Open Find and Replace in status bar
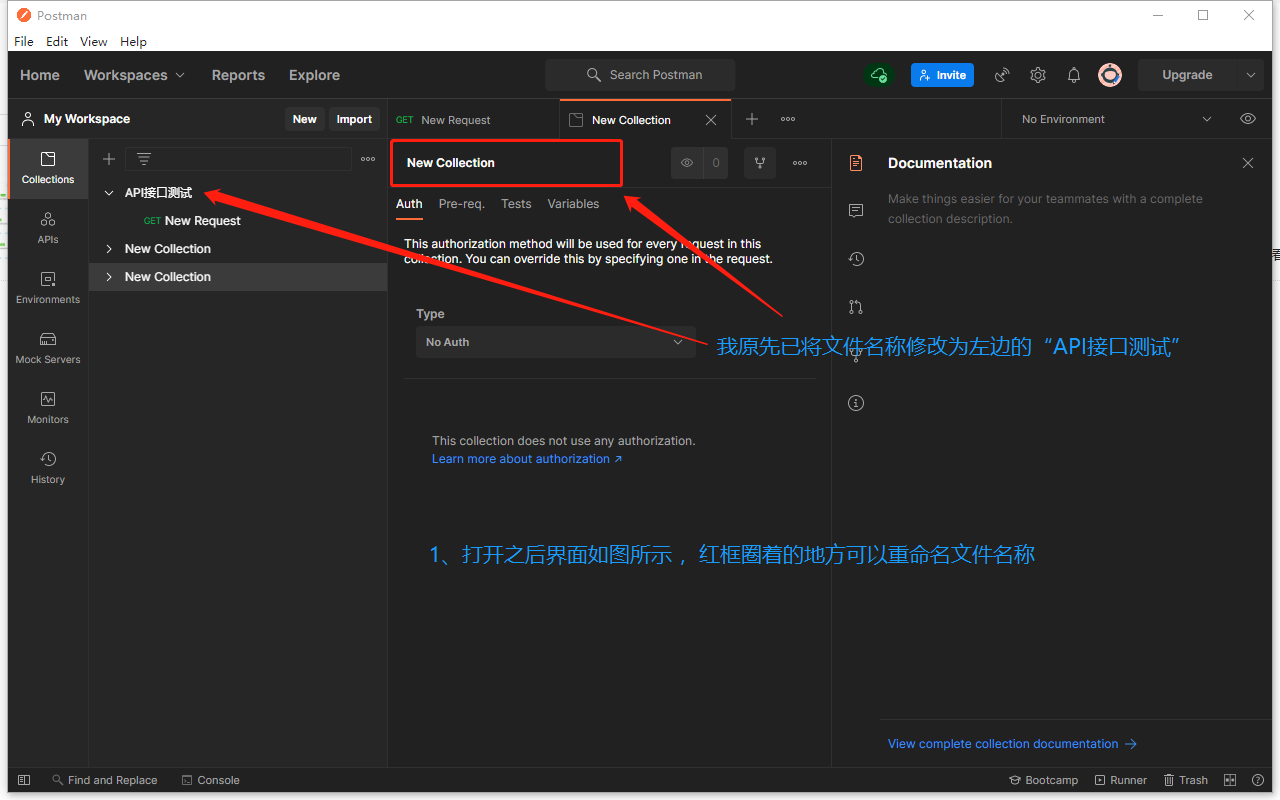Image resolution: width=1280 pixels, height=800 pixels. coord(104,780)
